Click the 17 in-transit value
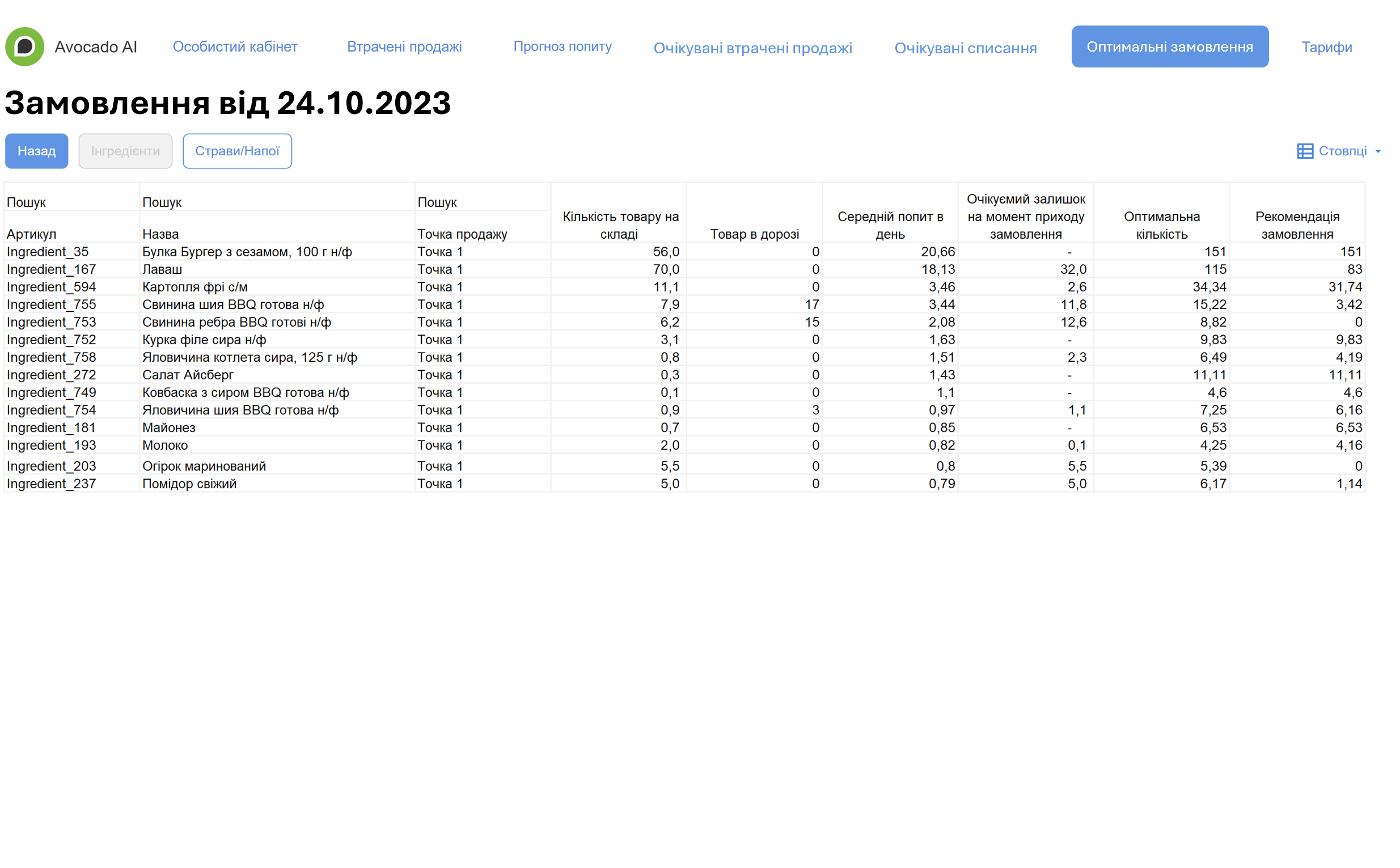The width and height of the screenshot is (1400, 868). (811, 304)
